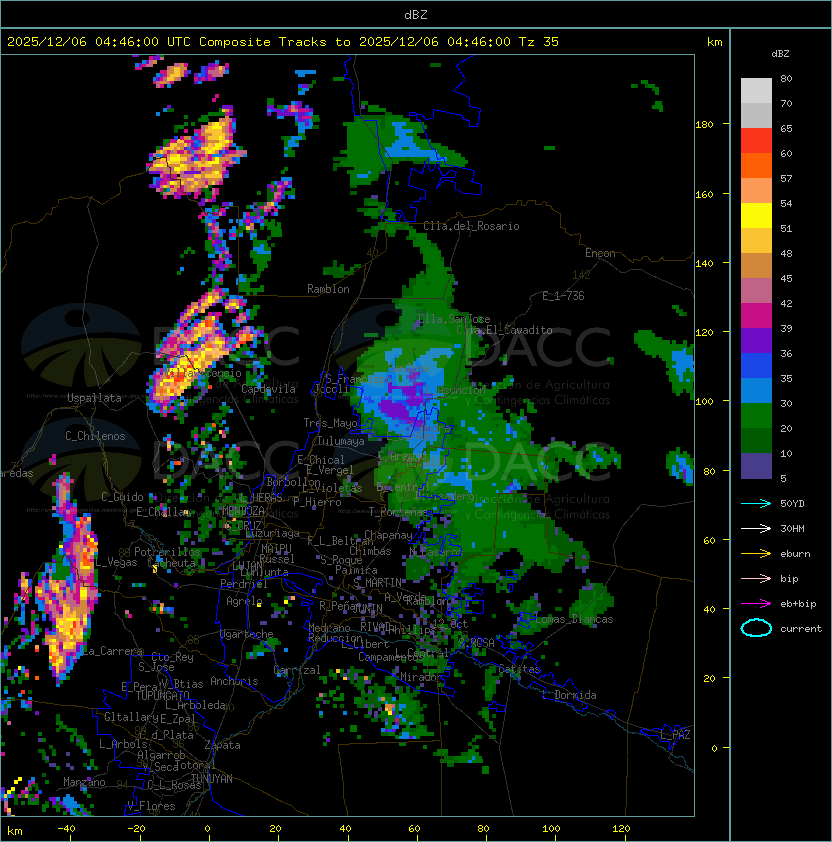Screen dimensions: 832x842
Task: Click the Clla.del_Rosario map label
Action: point(471,226)
